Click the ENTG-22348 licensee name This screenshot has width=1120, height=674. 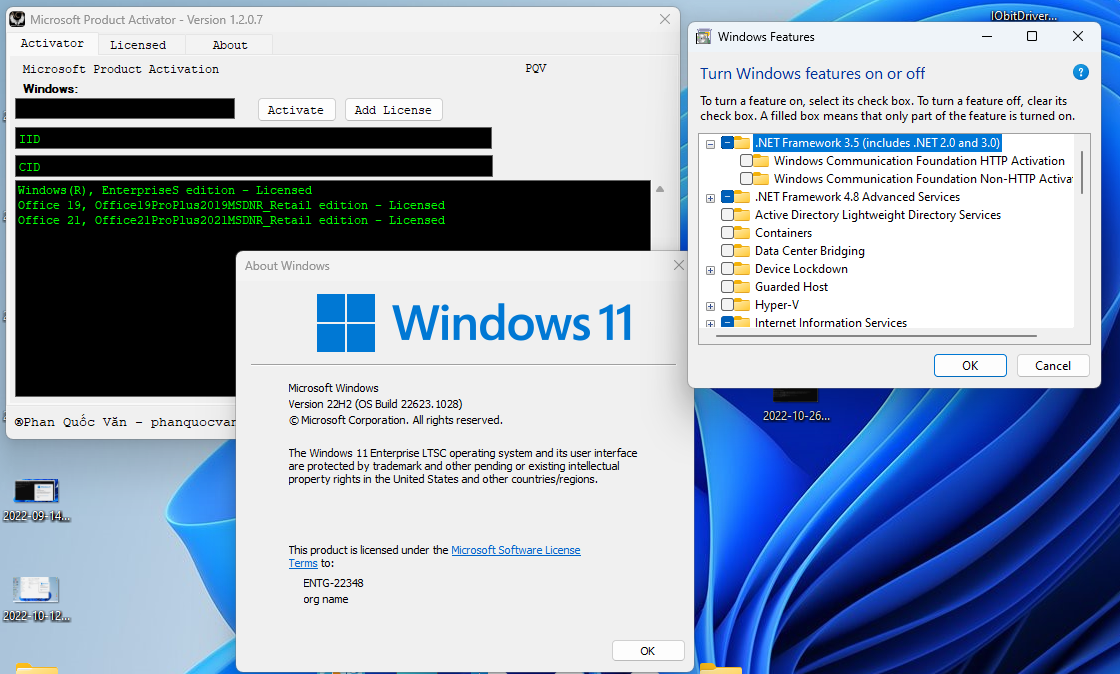(333, 583)
